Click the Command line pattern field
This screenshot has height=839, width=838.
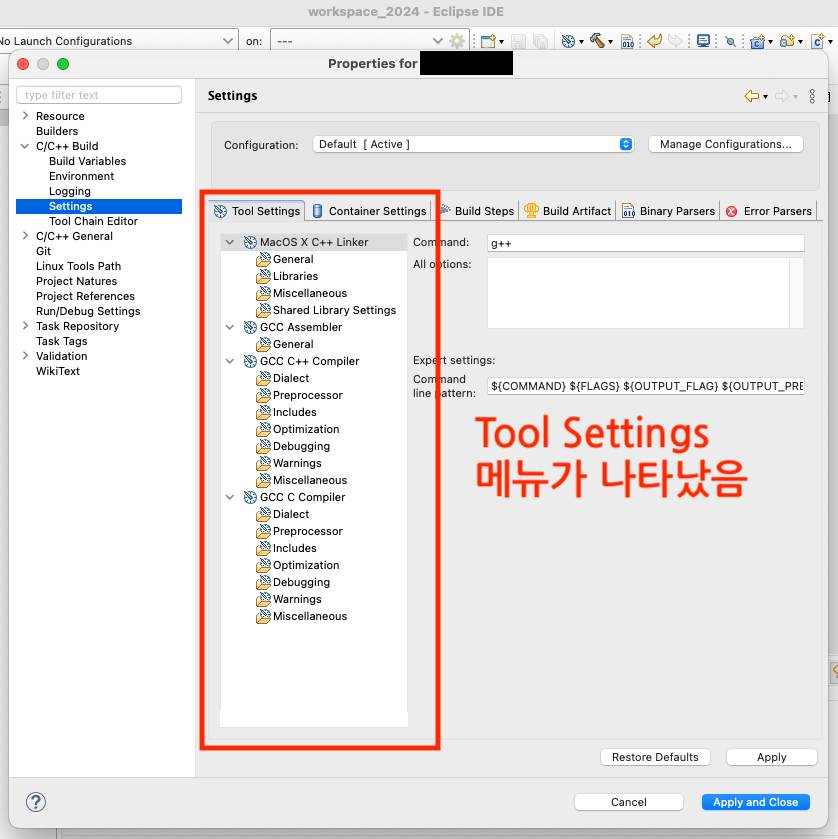coord(645,386)
